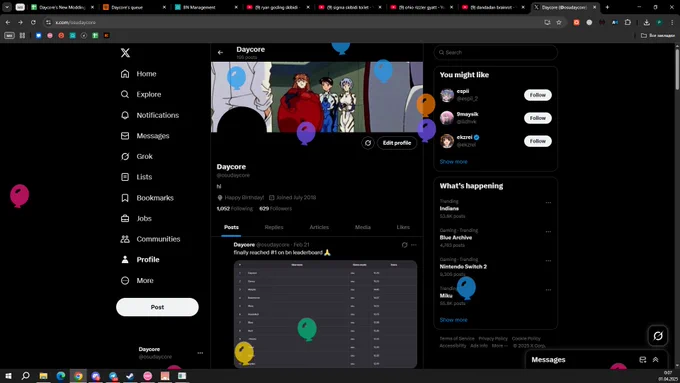Open Jobs in the sidebar
680x383 pixels.
(137, 218)
